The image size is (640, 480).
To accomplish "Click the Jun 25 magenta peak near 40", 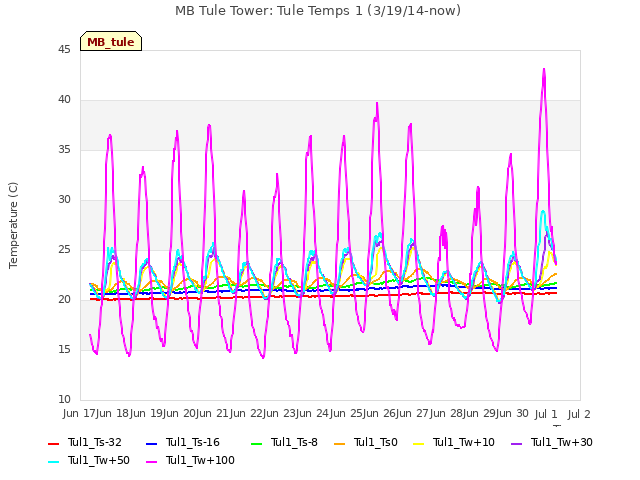I will (377, 104).
